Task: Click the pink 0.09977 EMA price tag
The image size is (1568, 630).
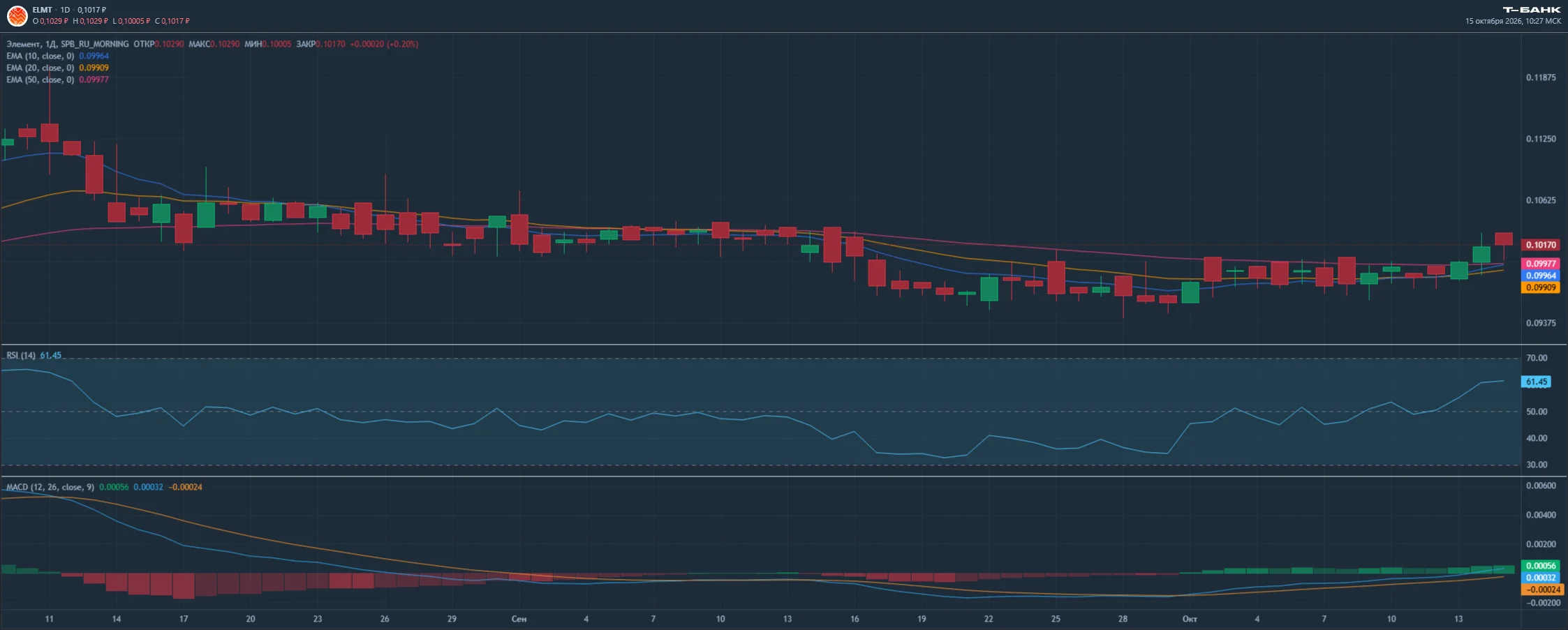Action: tap(1541, 264)
